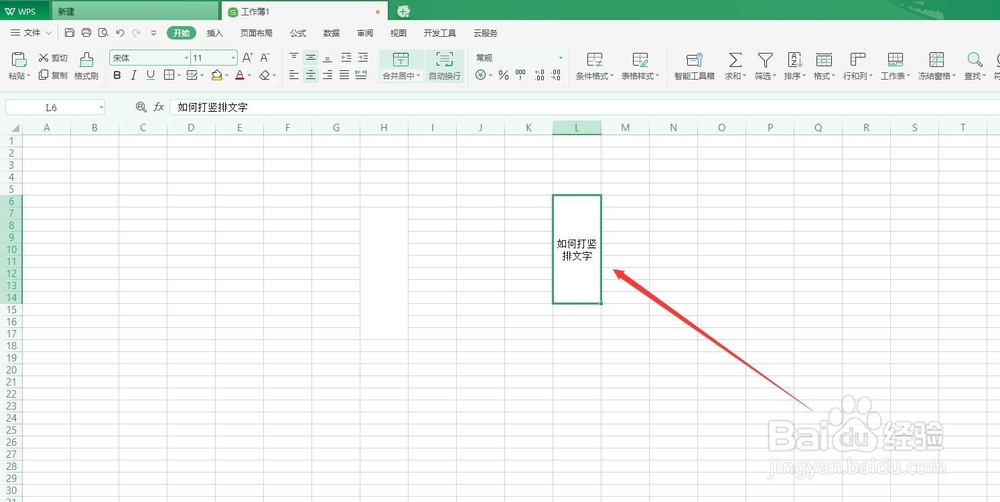Click the Justify alignment icon
The width and height of the screenshot is (1000, 502).
tap(344, 75)
